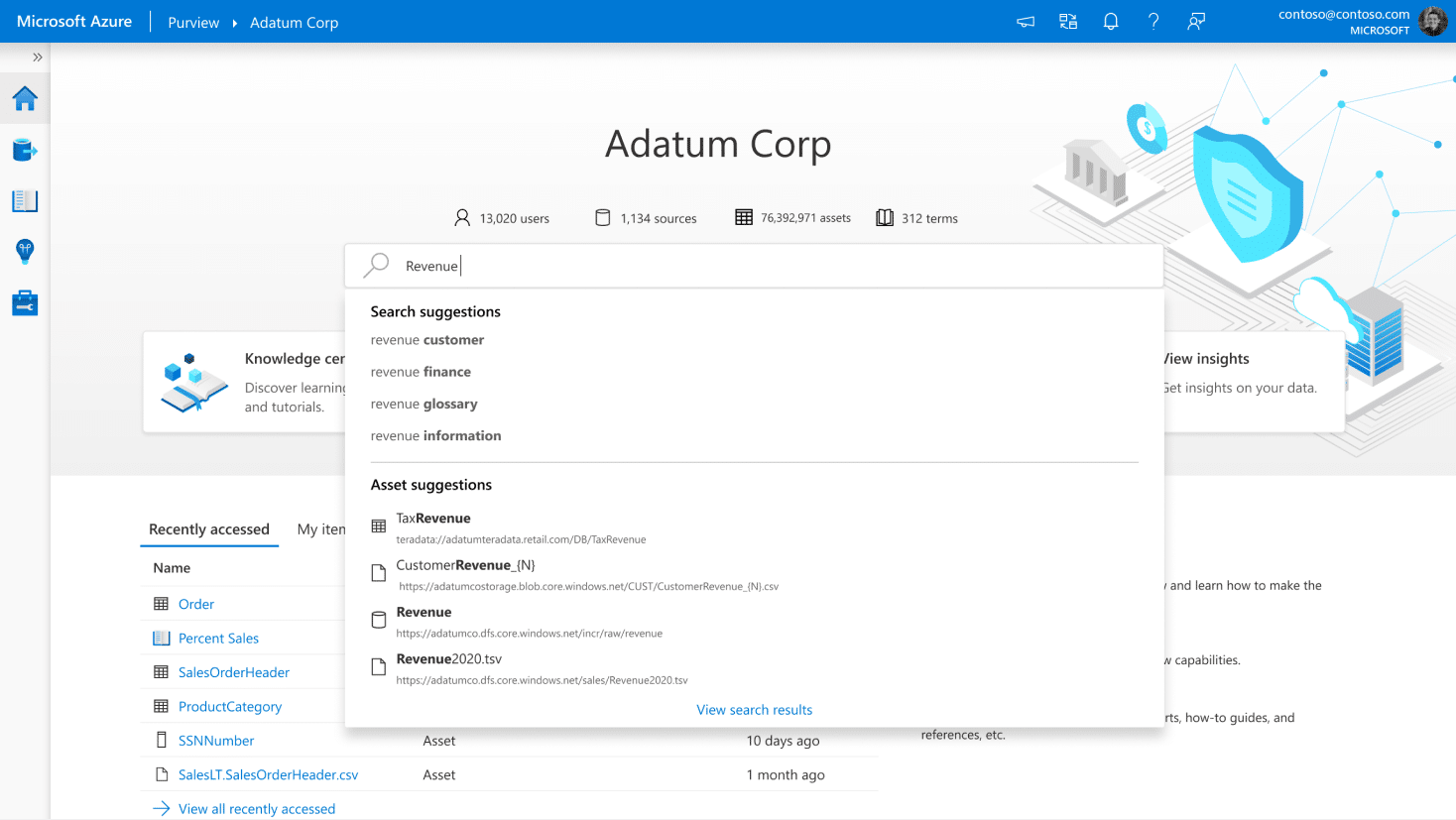Open the feedback person icon in the header
The image size is (1456, 820).
pyautogui.click(x=1196, y=22)
